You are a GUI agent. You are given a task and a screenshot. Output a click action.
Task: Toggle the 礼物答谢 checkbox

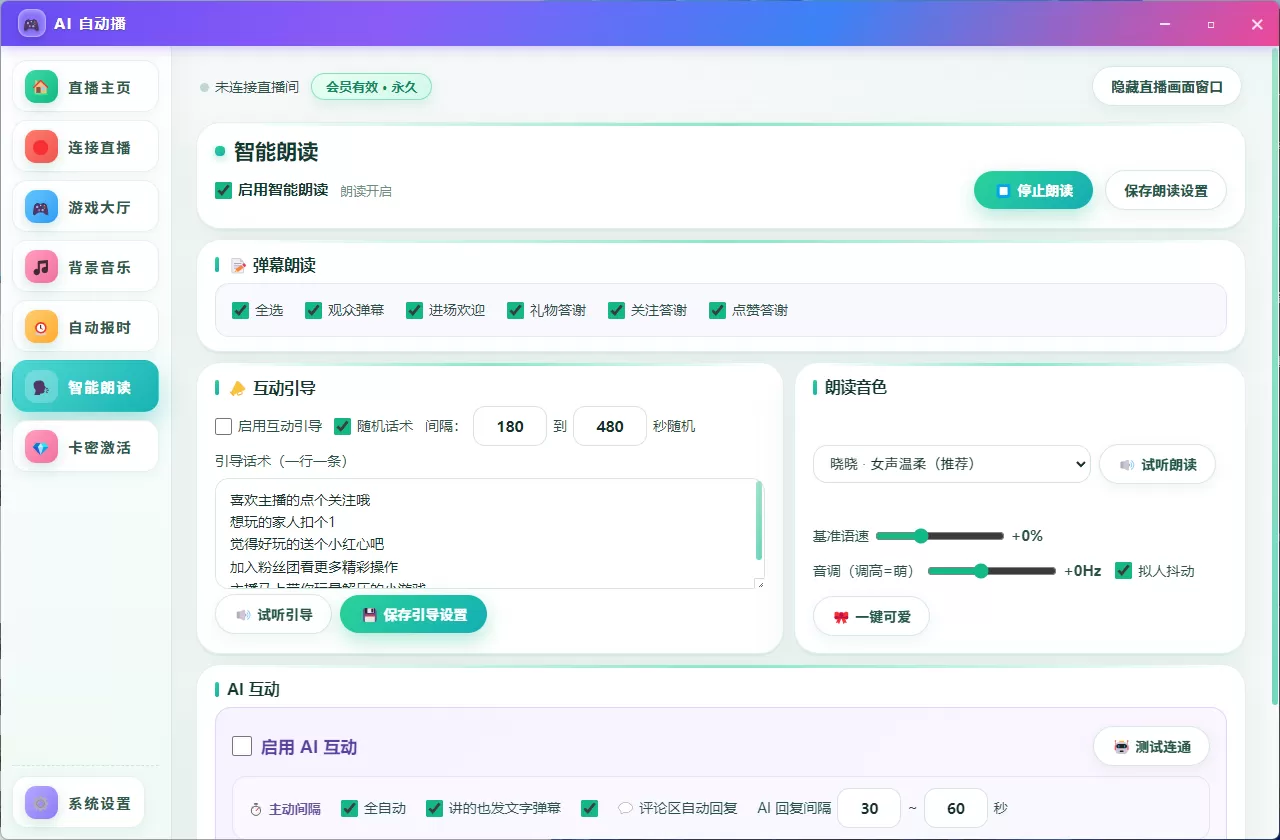(x=515, y=310)
